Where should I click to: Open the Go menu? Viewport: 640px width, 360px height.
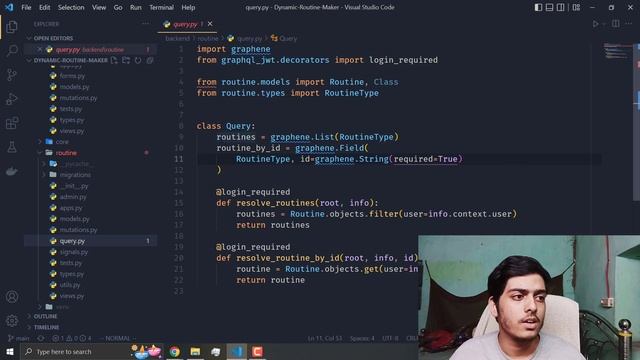pos(118,7)
